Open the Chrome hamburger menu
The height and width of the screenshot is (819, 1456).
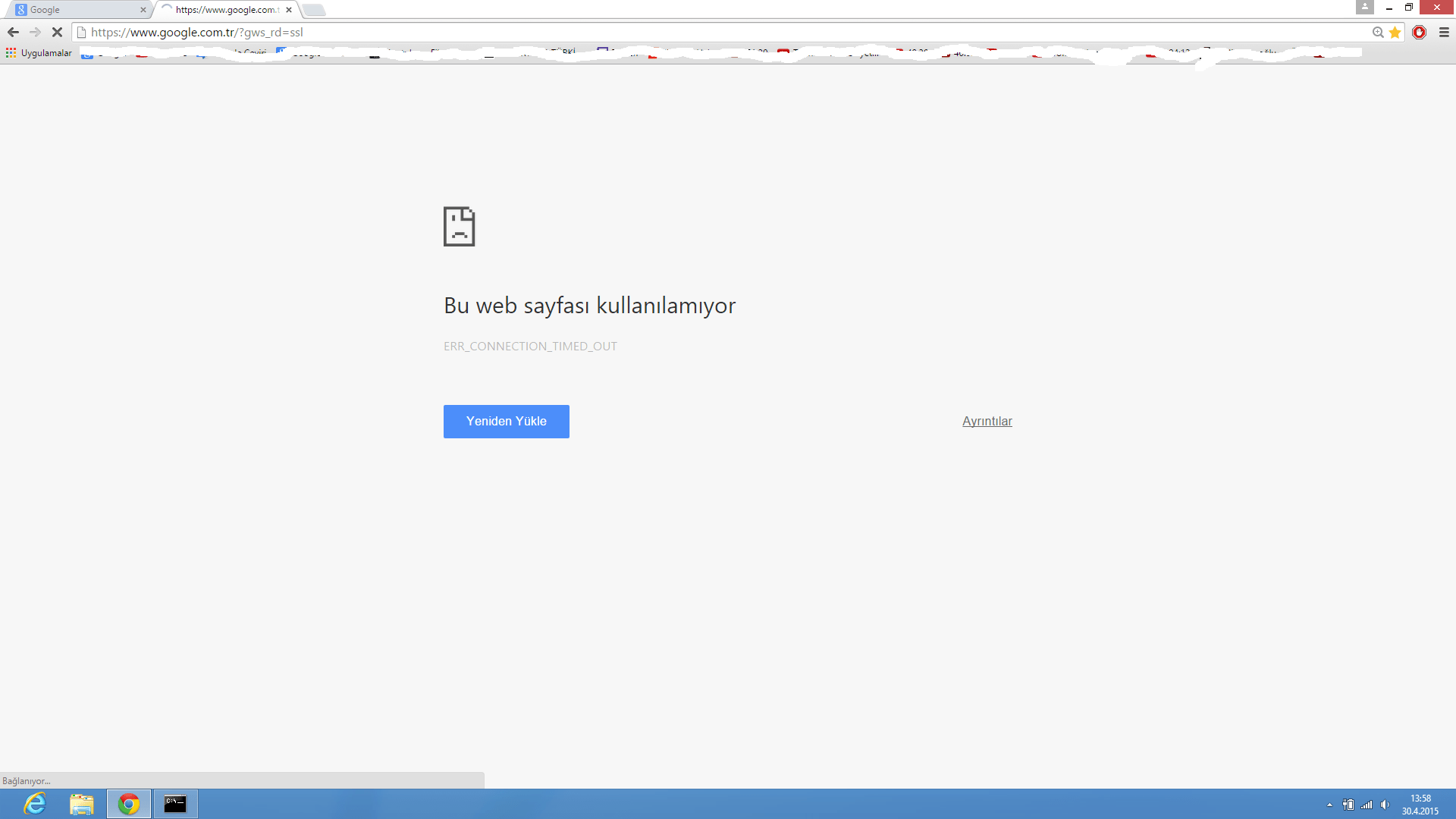coord(1444,32)
